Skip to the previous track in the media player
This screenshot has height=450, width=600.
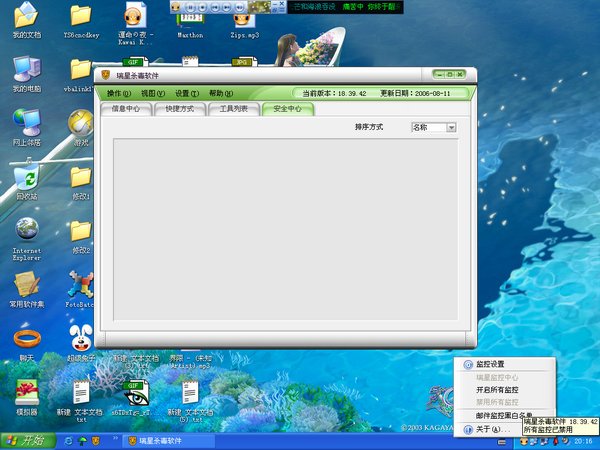pyautogui.click(x=215, y=7)
